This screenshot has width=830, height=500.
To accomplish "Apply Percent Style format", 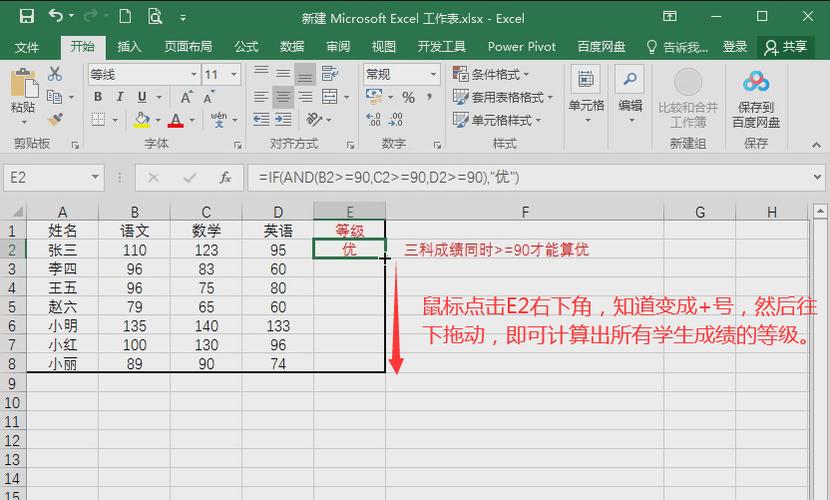I will [408, 97].
